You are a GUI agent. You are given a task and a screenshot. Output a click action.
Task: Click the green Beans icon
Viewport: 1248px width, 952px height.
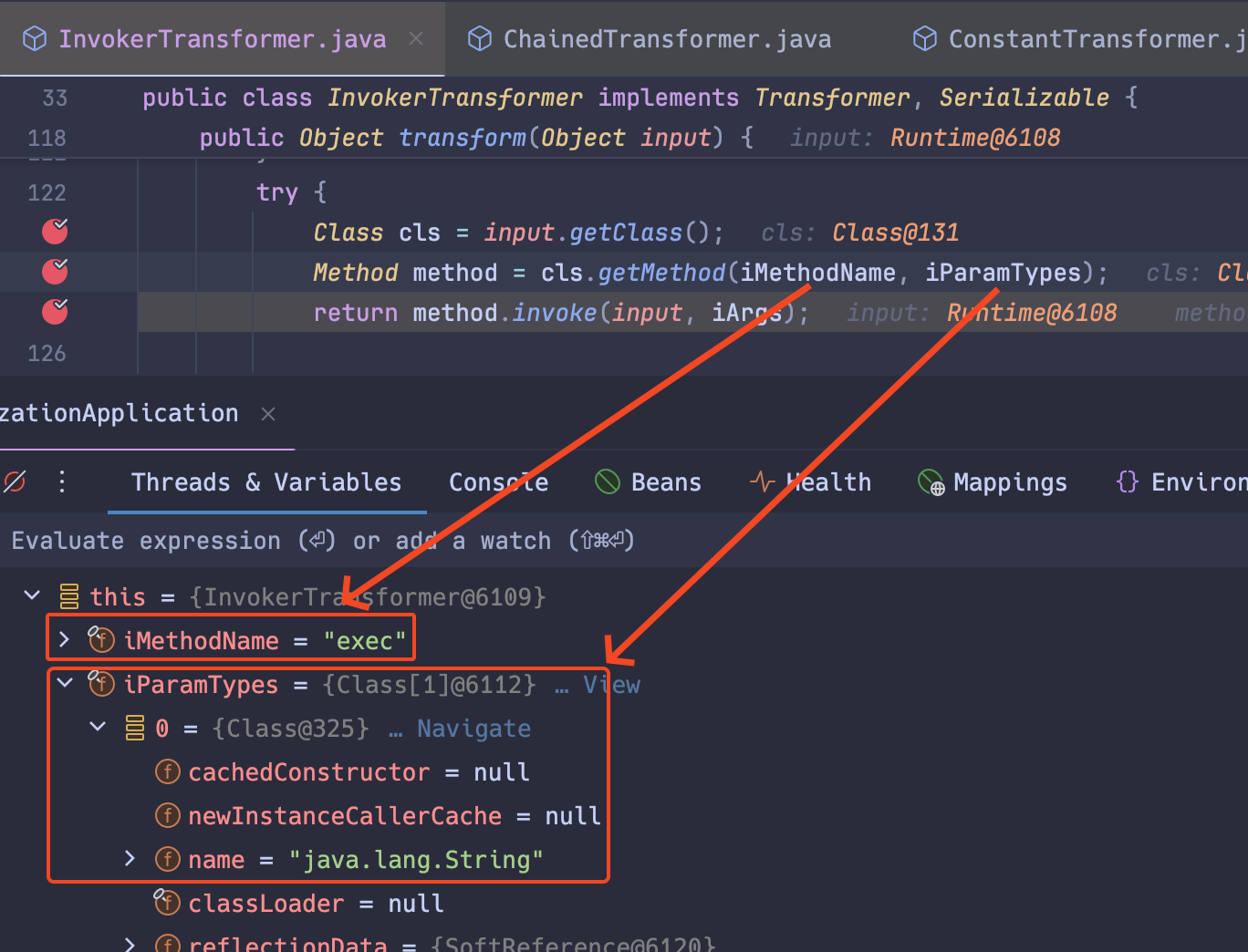[608, 481]
